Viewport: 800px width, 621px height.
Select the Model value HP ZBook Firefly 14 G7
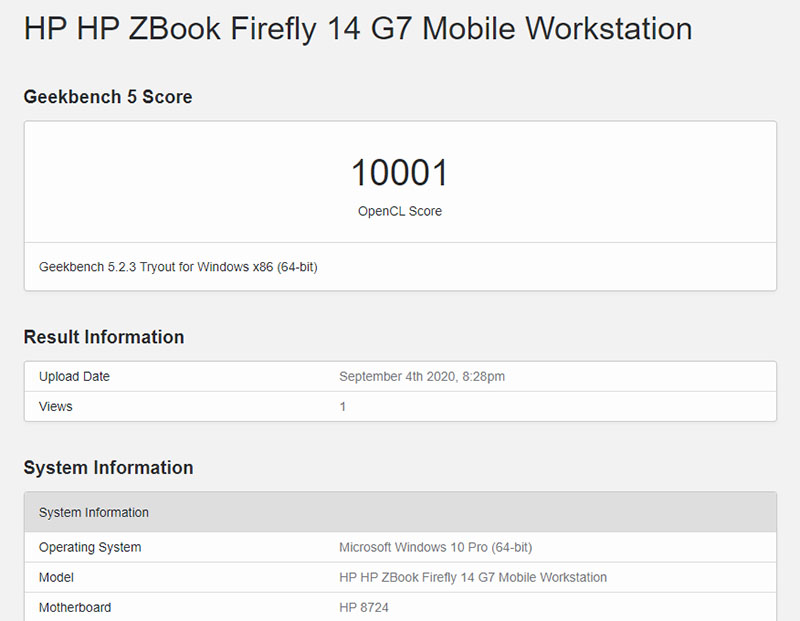(473, 578)
